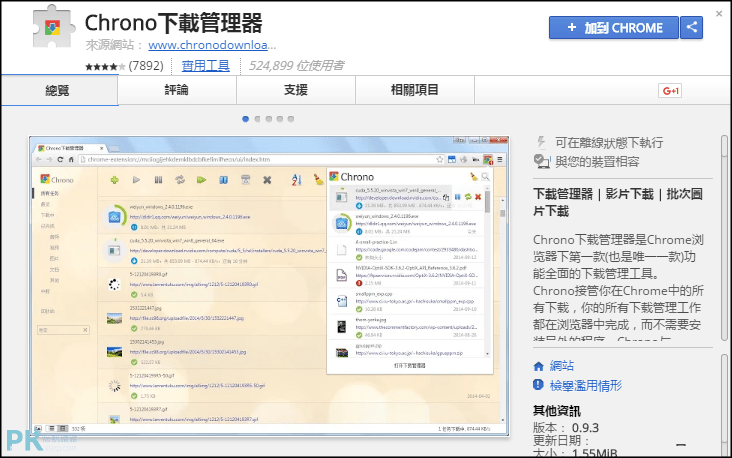This screenshot has width=732, height=458.
Task: Click the lower info panel scrollbar
Action: [725, 404]
